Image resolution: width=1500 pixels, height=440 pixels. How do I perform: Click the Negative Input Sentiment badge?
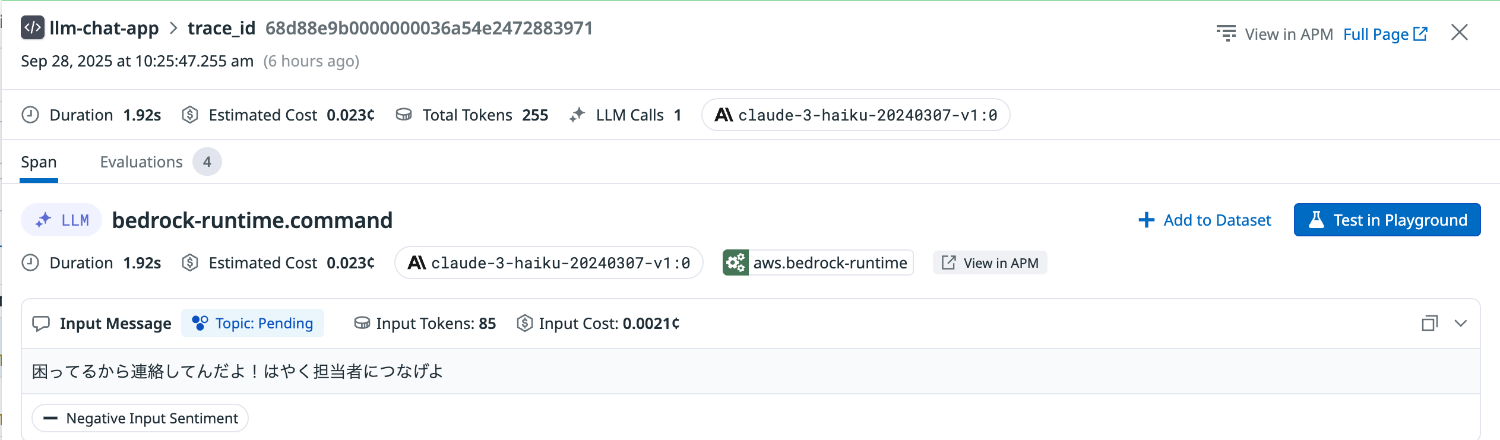[140, 418]
